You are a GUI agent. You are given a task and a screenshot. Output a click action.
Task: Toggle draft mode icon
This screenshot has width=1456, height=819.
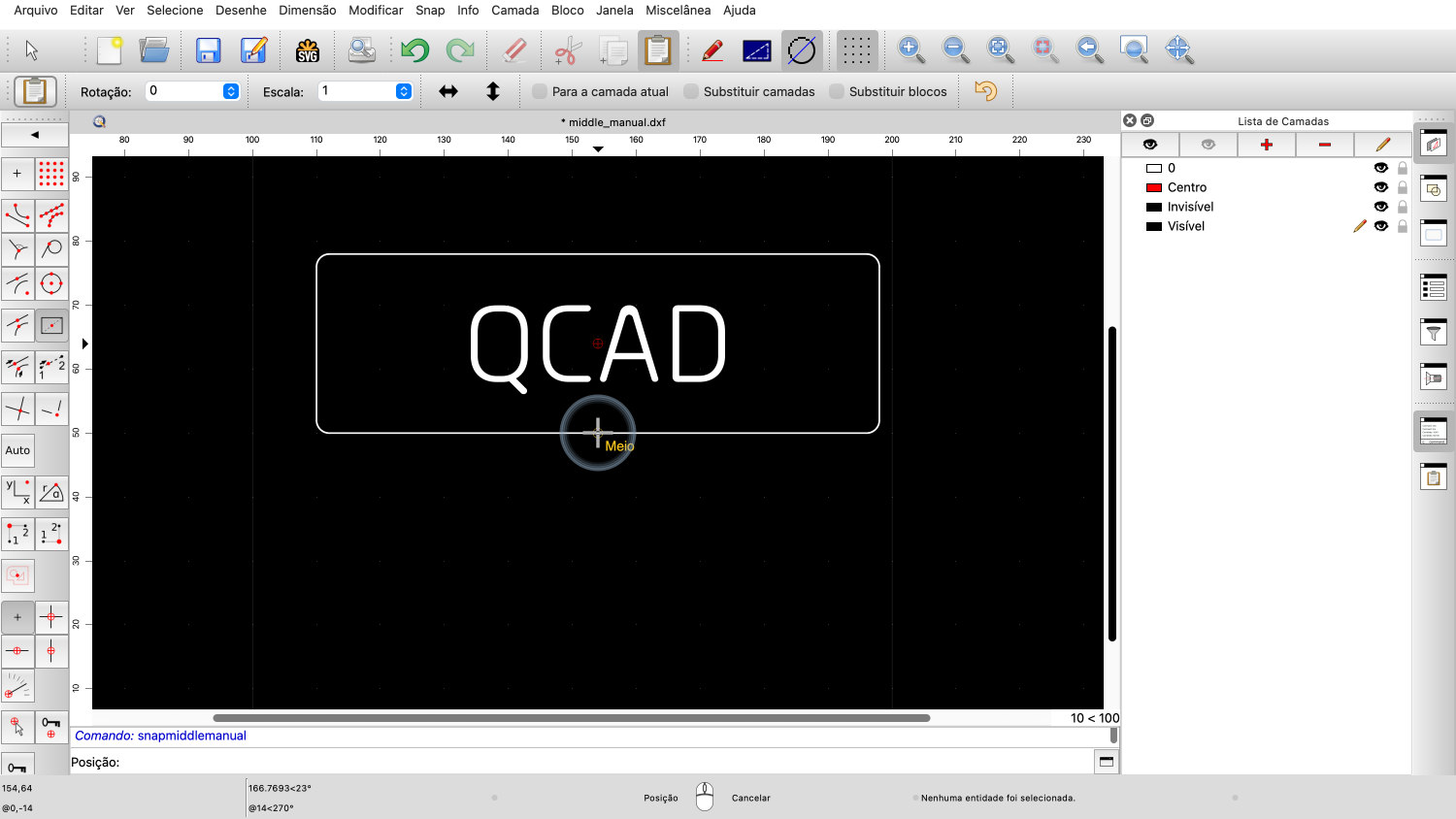802,49
